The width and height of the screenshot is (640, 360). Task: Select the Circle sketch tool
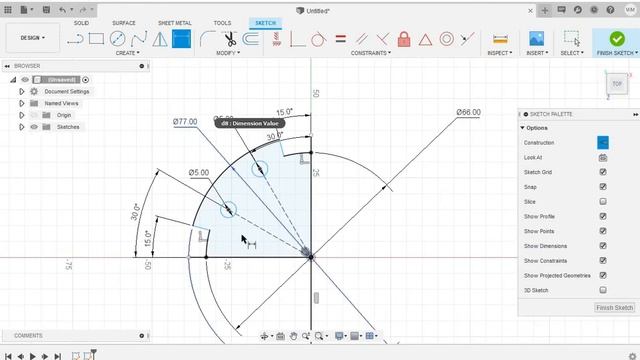click(118, 39)
